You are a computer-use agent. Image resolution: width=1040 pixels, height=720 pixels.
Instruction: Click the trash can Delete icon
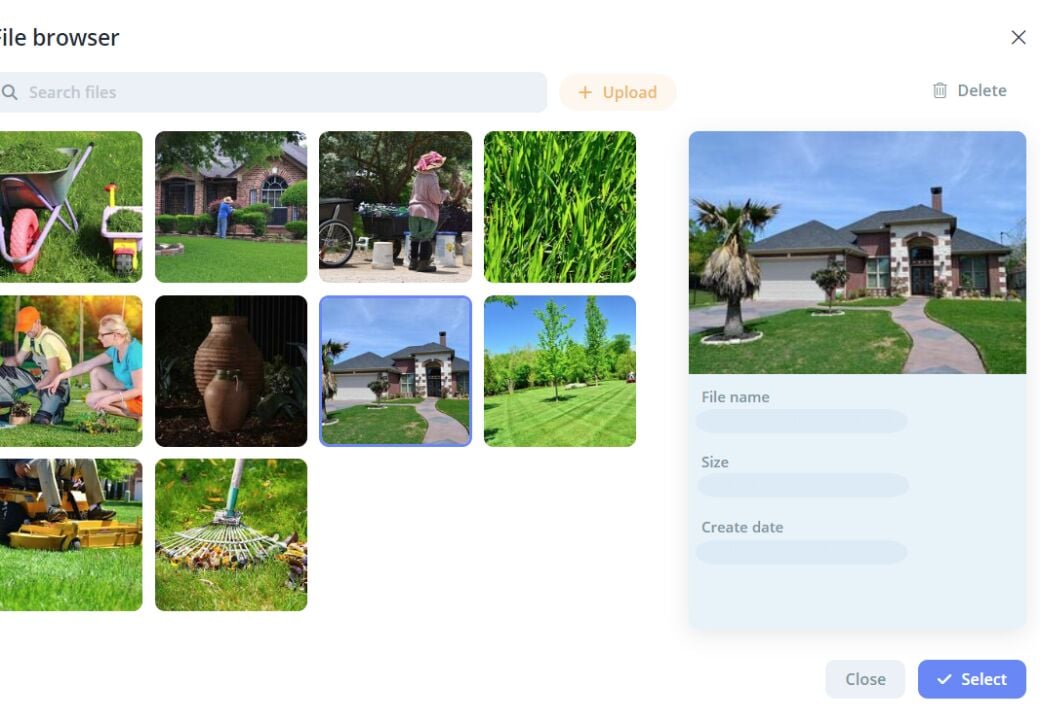[x=940, y=90]
